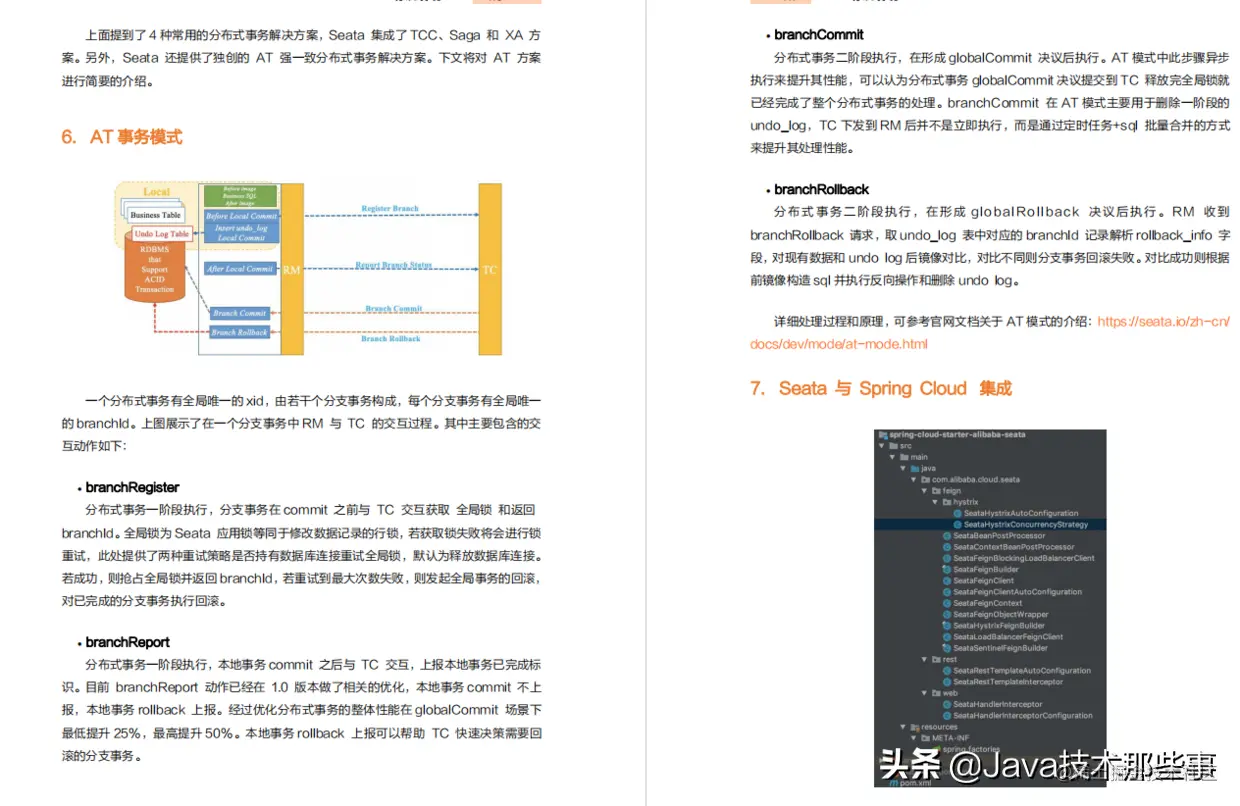The image size is (1240, 806).
Task: Collapse the feign package arrow
Action: (x=924, y=491)
